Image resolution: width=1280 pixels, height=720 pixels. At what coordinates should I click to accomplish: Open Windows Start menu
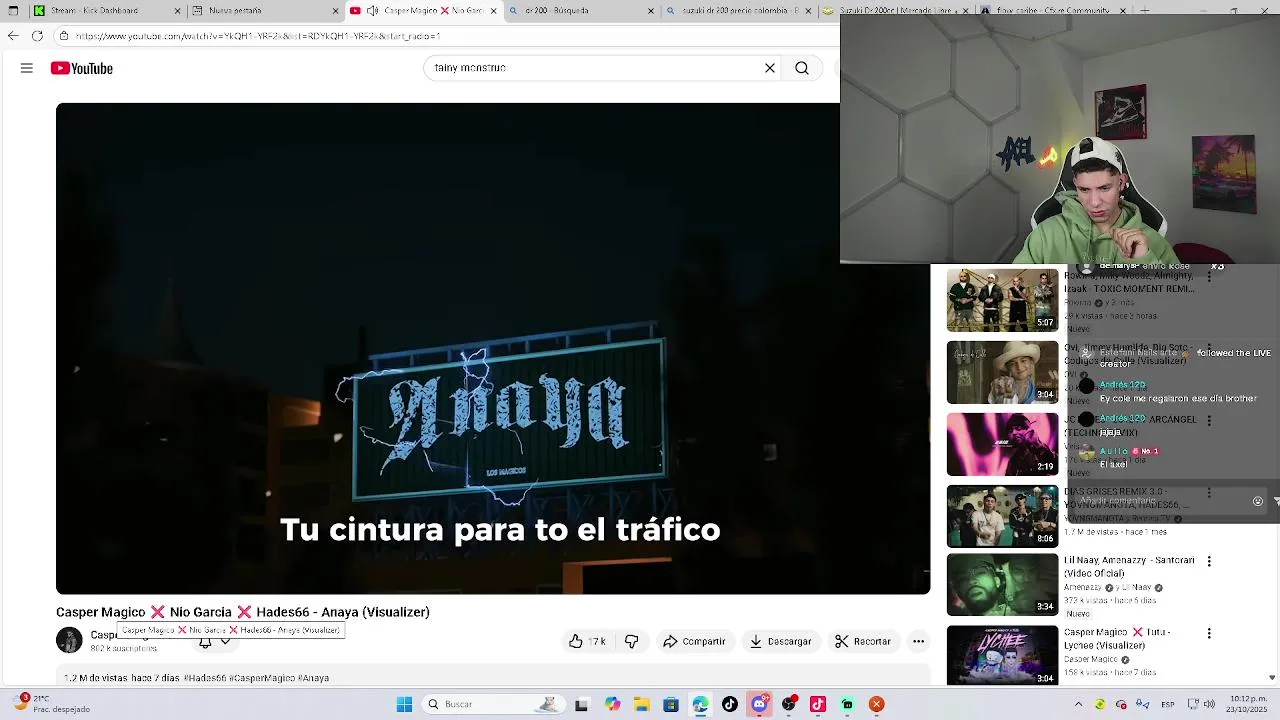point(404,704)
